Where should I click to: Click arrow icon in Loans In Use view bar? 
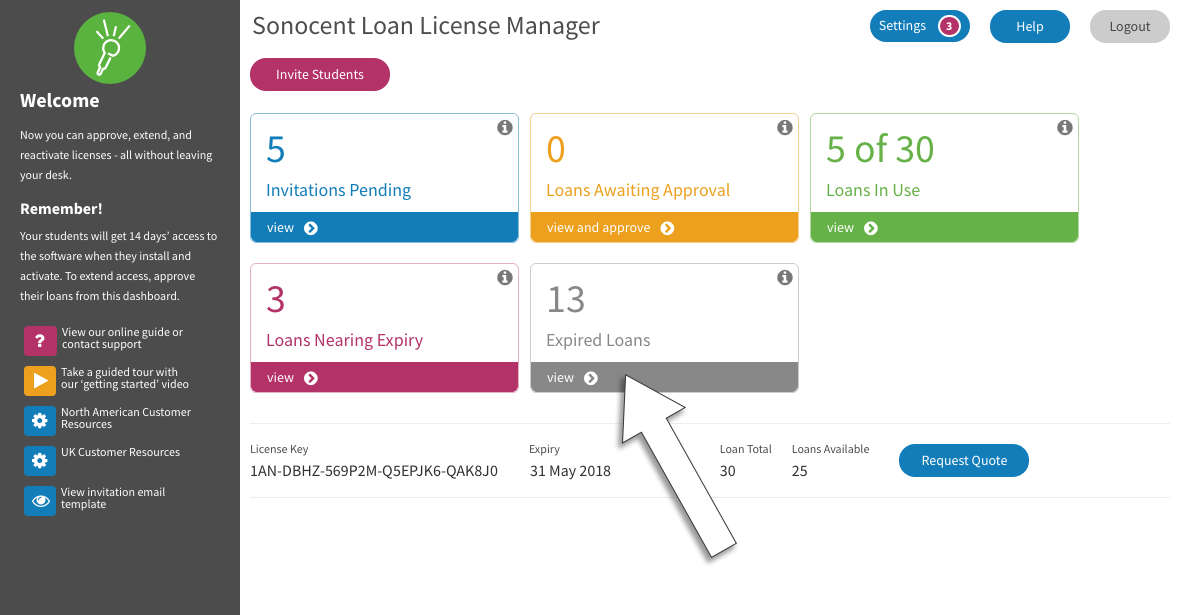[871, 228]
